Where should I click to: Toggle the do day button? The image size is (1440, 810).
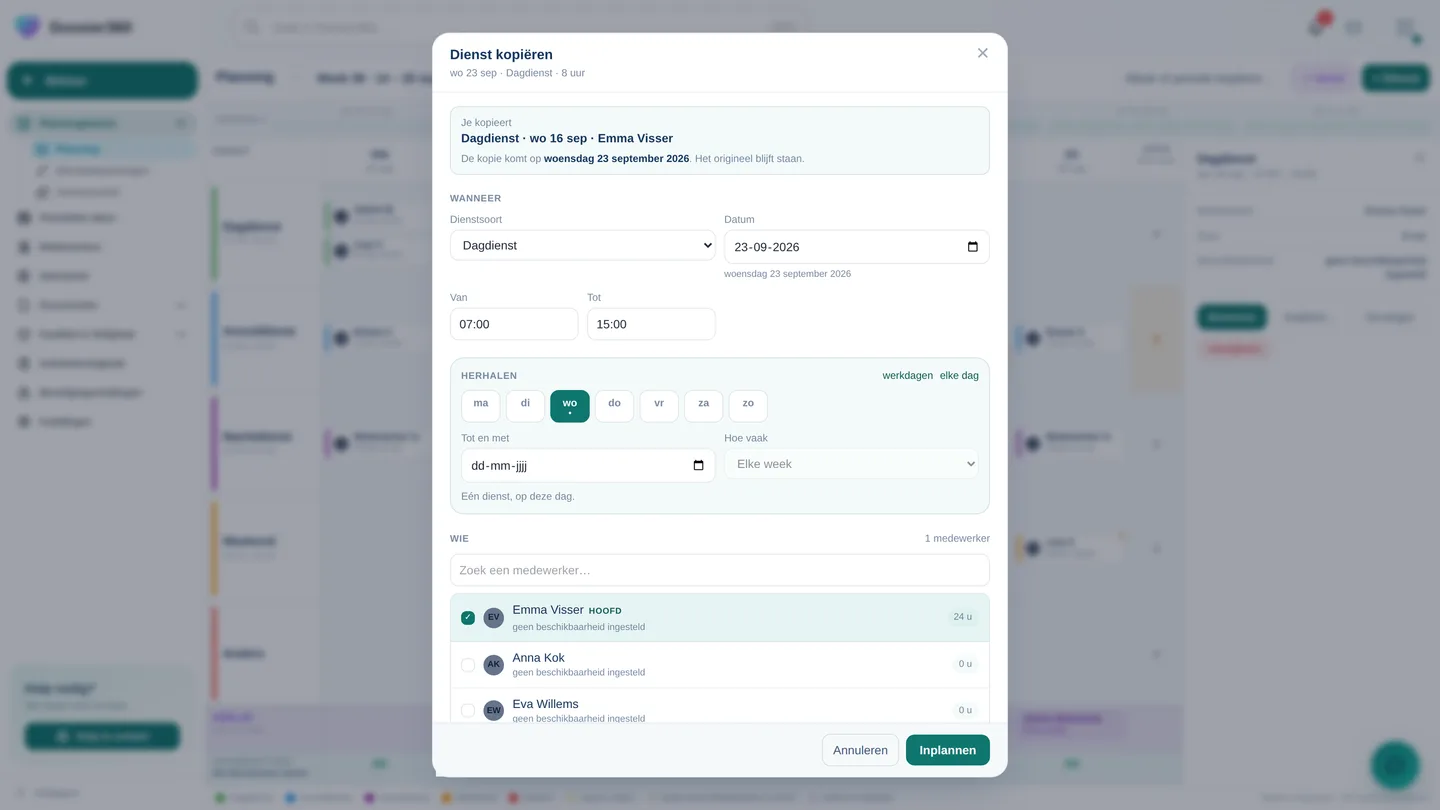[x=615, y=406]
